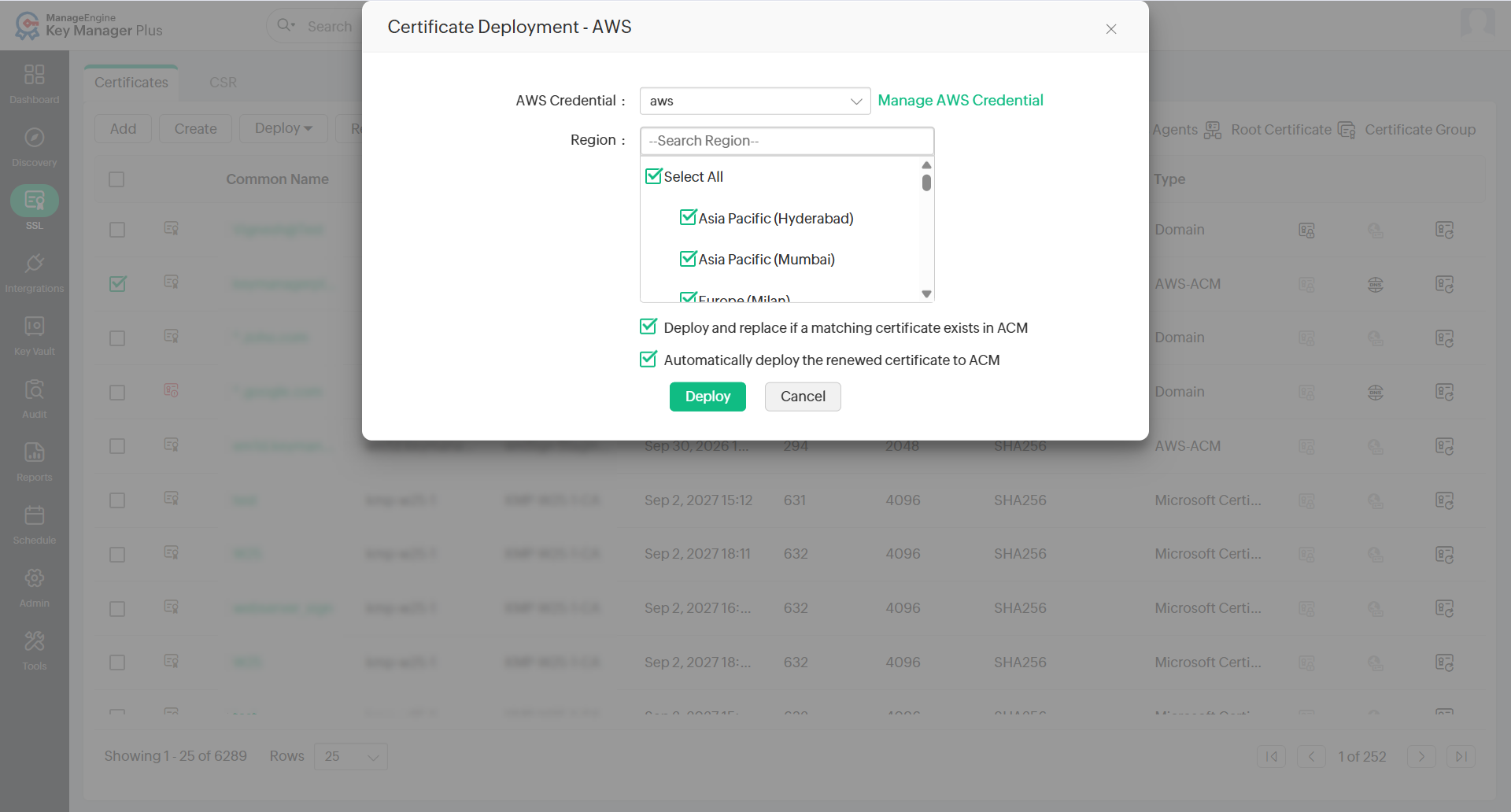Click the Common Name column header
Screen dimensions: 1511x812
tap(277, 179)
